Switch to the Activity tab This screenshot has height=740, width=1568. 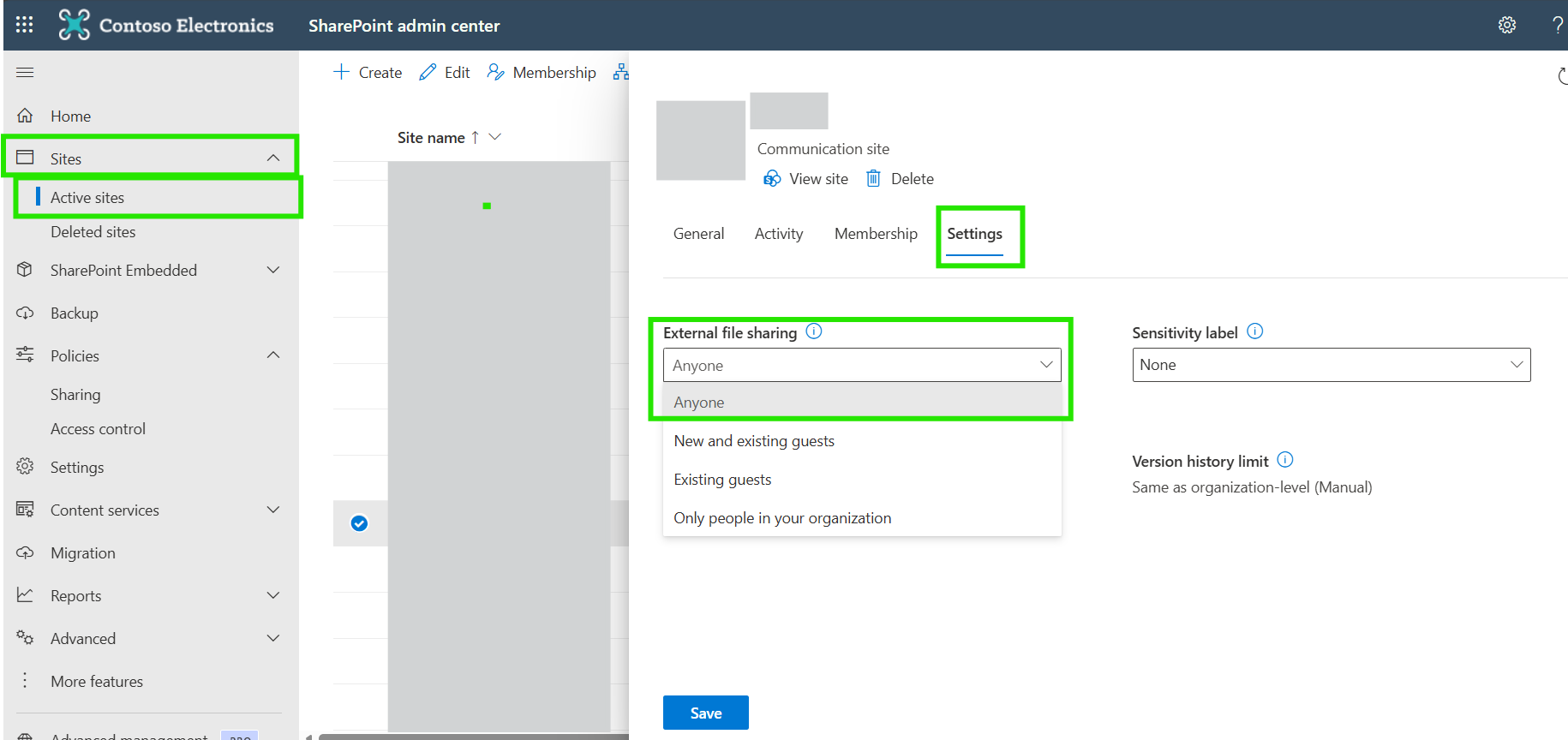(779, 234)
